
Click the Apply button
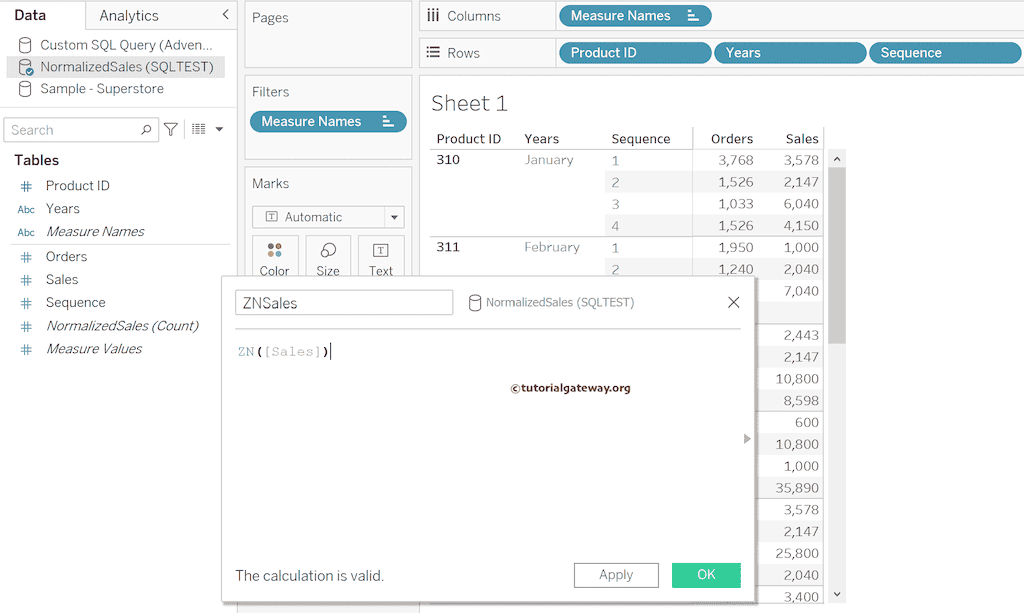click(616, 575)
